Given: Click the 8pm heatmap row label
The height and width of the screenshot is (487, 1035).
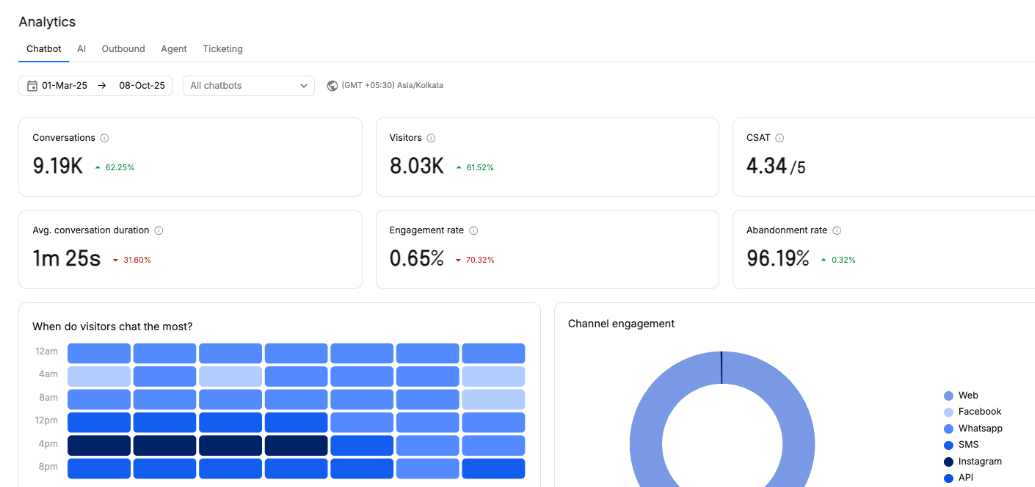Looking at the screenshot, I should (x=48, y=467).
